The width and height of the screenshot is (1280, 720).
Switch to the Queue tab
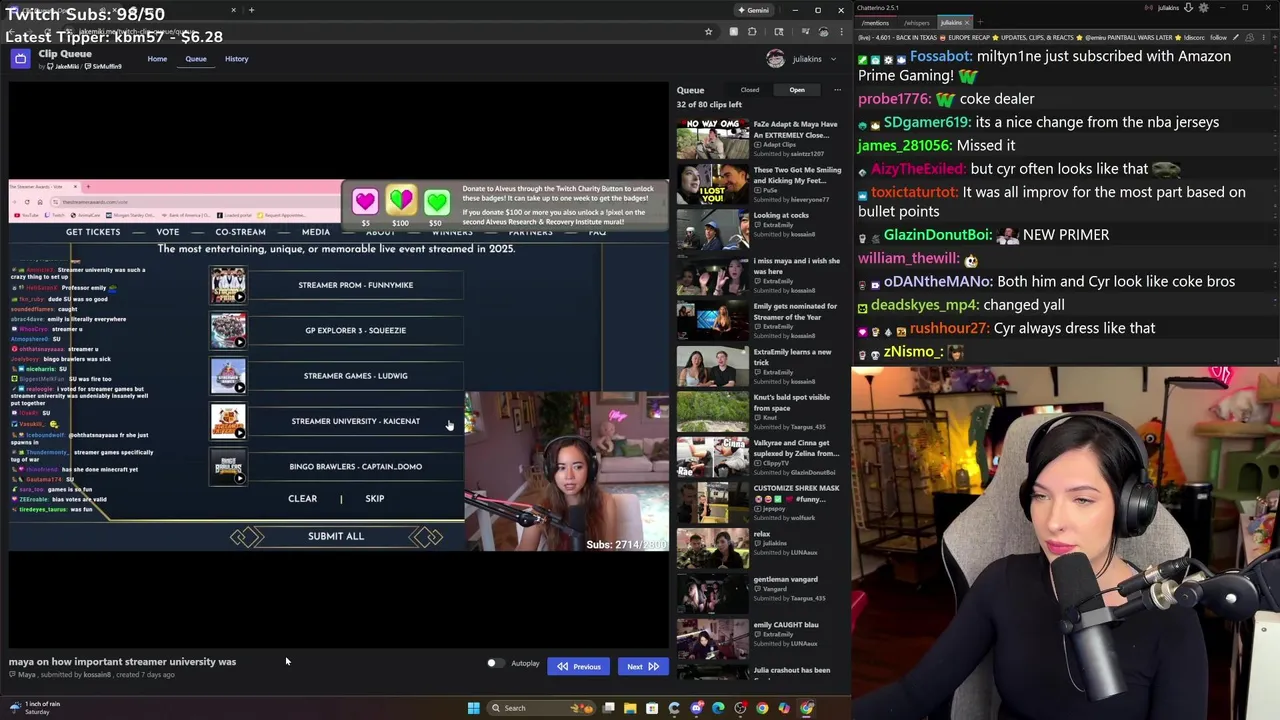coord(196,59)
